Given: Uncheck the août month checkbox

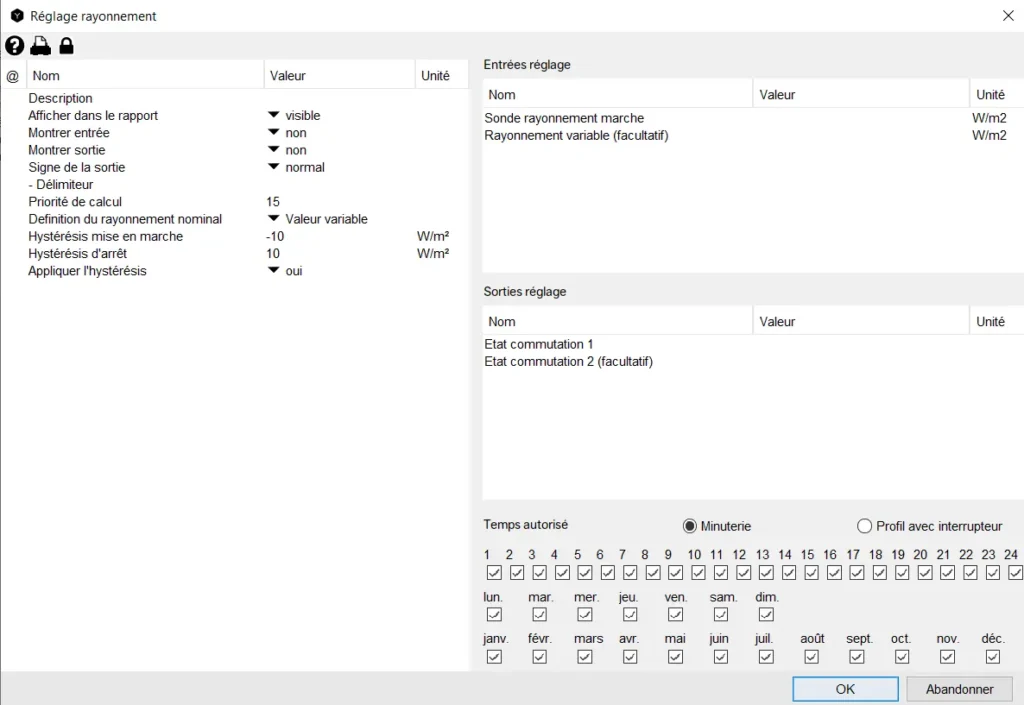Looking at the screenshot, I should coord(811,657).
